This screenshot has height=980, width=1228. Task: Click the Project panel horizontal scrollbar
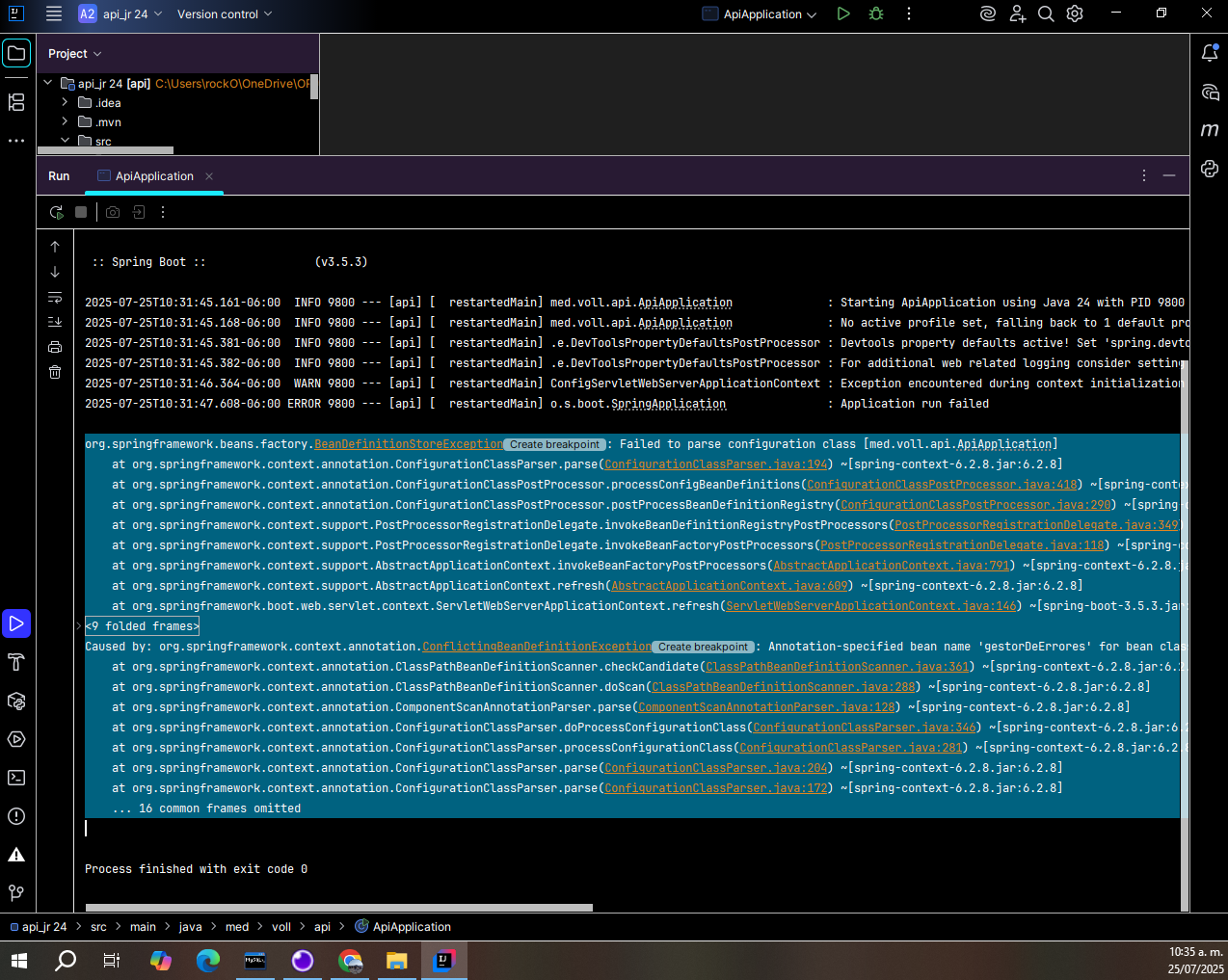105,150
